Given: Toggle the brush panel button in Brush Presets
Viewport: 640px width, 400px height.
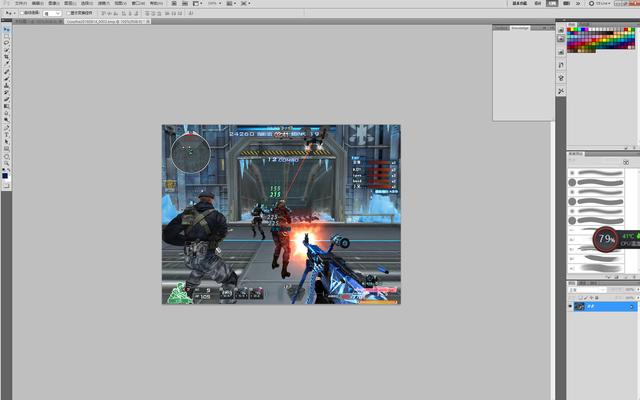Looking at the screenshot, I should point(626,162).
